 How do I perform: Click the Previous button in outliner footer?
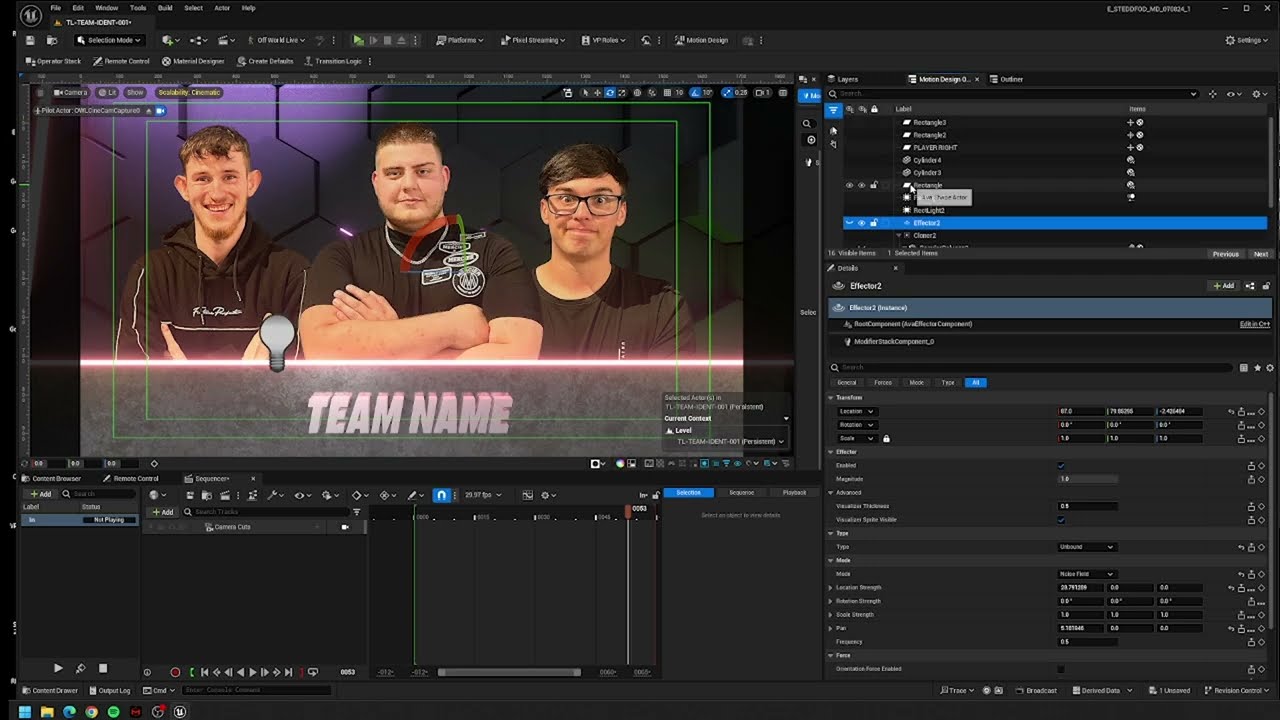[x=1225, y=254]
